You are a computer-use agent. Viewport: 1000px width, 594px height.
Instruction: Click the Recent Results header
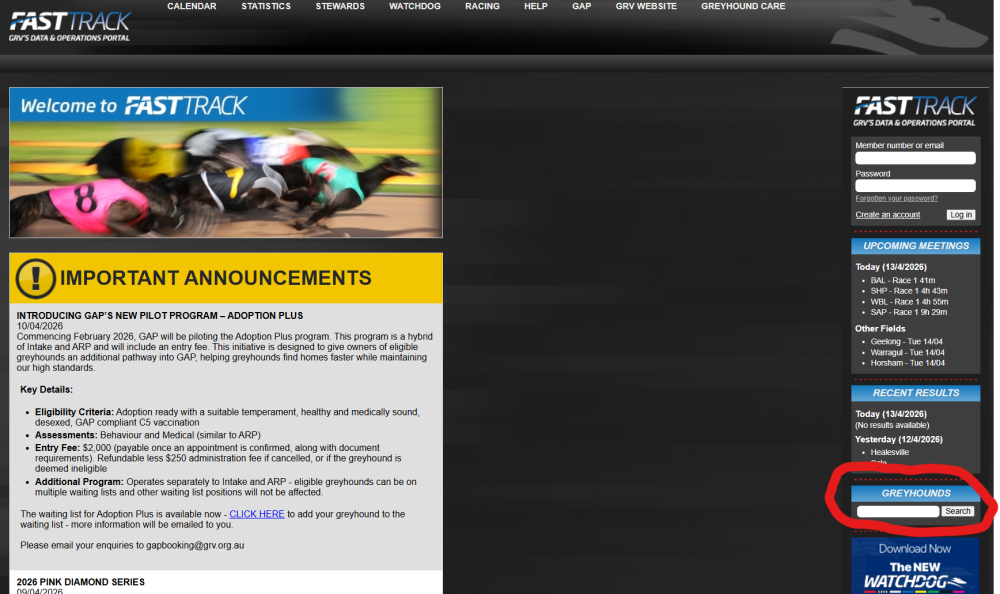[x=916, y=393]
